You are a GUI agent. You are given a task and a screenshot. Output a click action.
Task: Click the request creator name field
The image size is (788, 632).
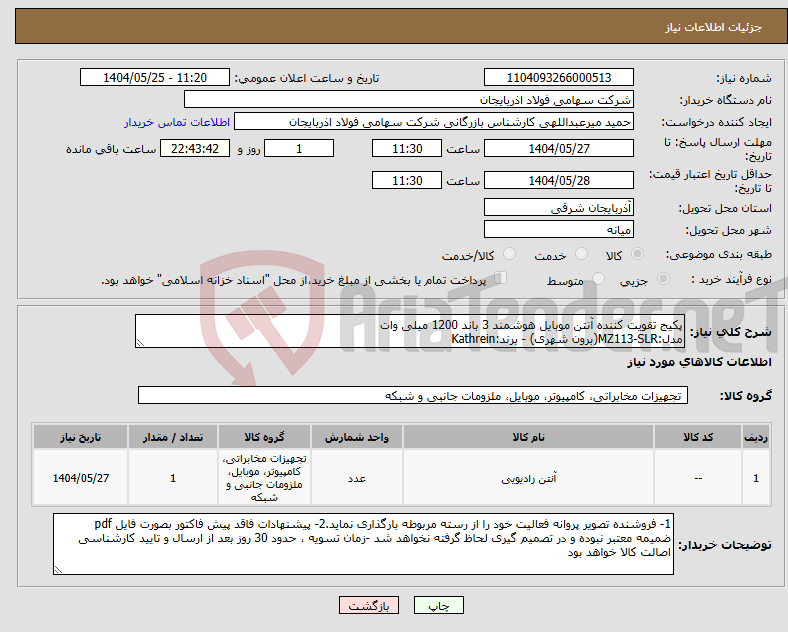pyautogui.click(x=434, y=122)
